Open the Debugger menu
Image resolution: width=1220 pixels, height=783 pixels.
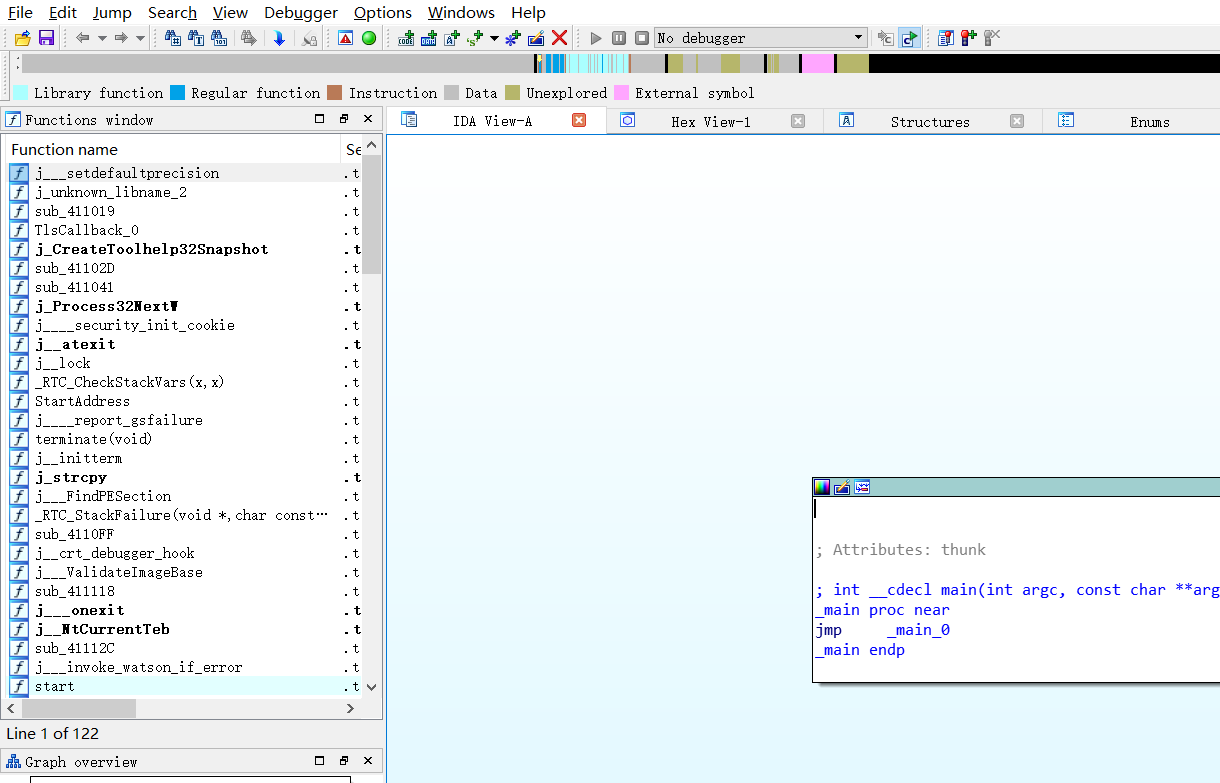[301, 12]
